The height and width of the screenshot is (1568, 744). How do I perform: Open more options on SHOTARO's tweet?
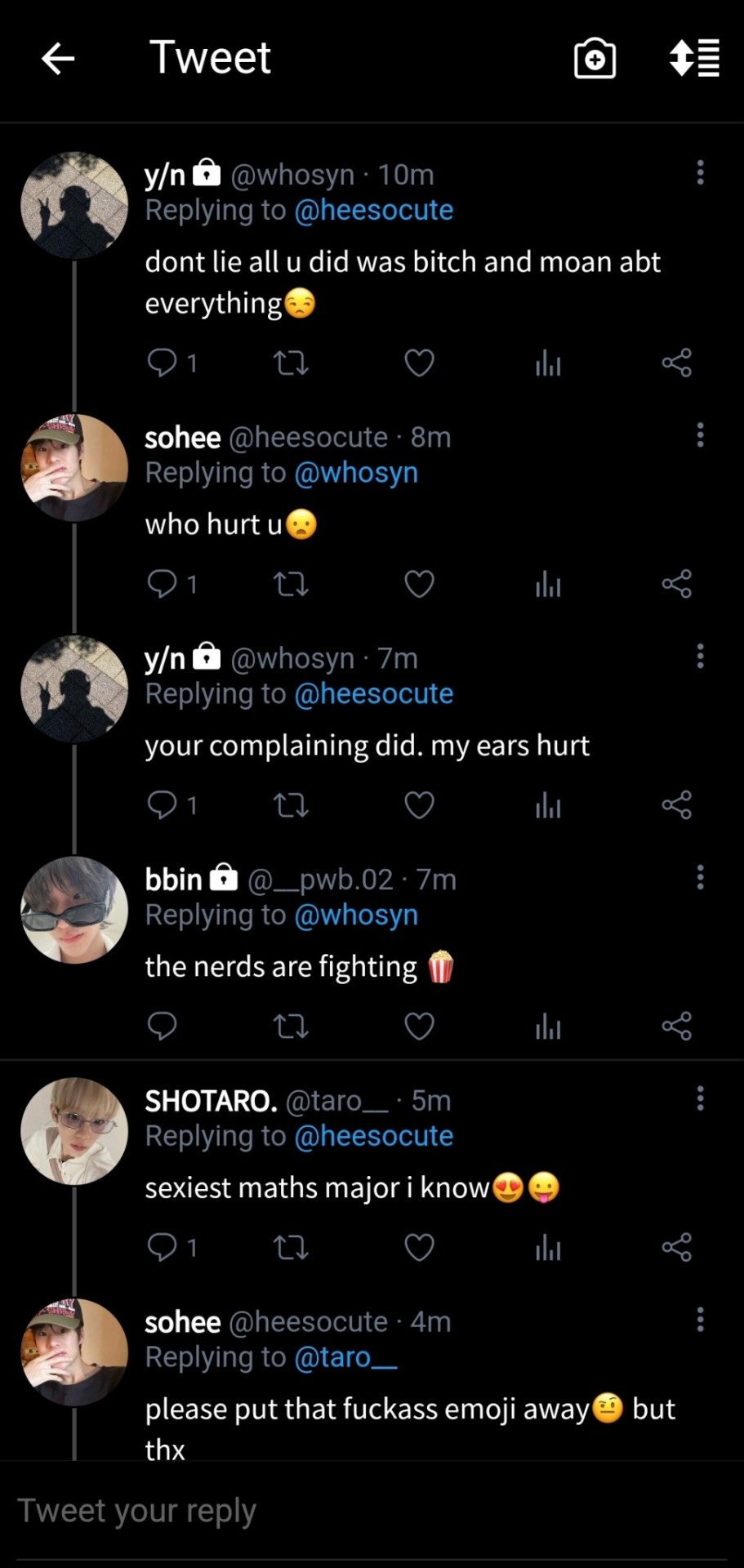point(700,1099)
